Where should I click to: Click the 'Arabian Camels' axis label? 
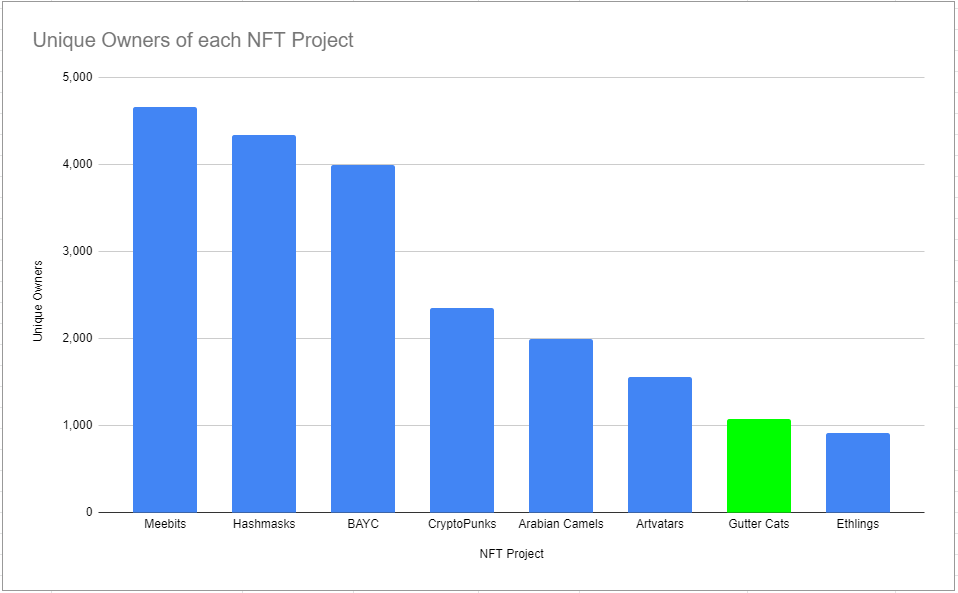coord(561,524)
